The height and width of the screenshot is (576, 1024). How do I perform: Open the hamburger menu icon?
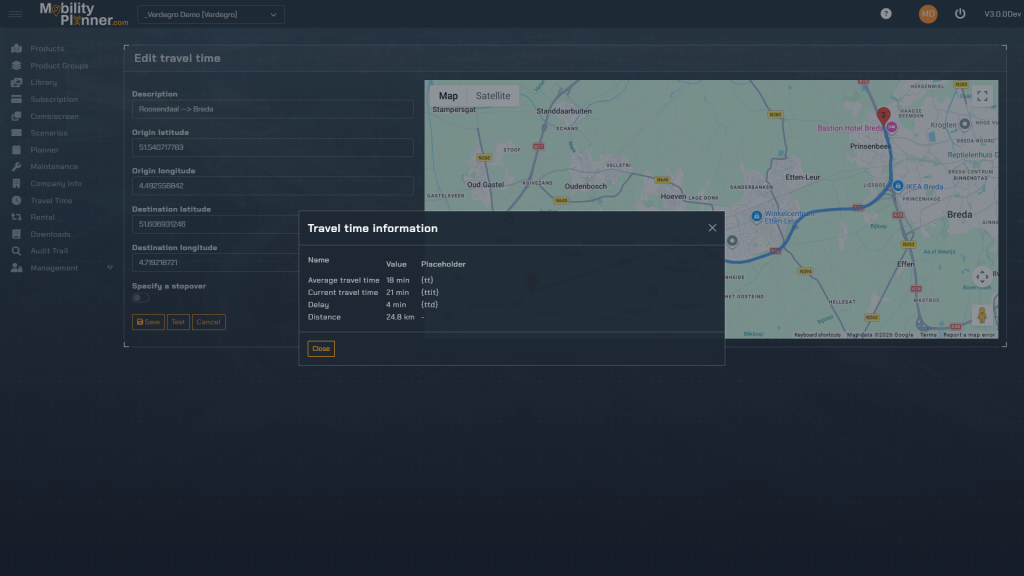coord(15,14)
